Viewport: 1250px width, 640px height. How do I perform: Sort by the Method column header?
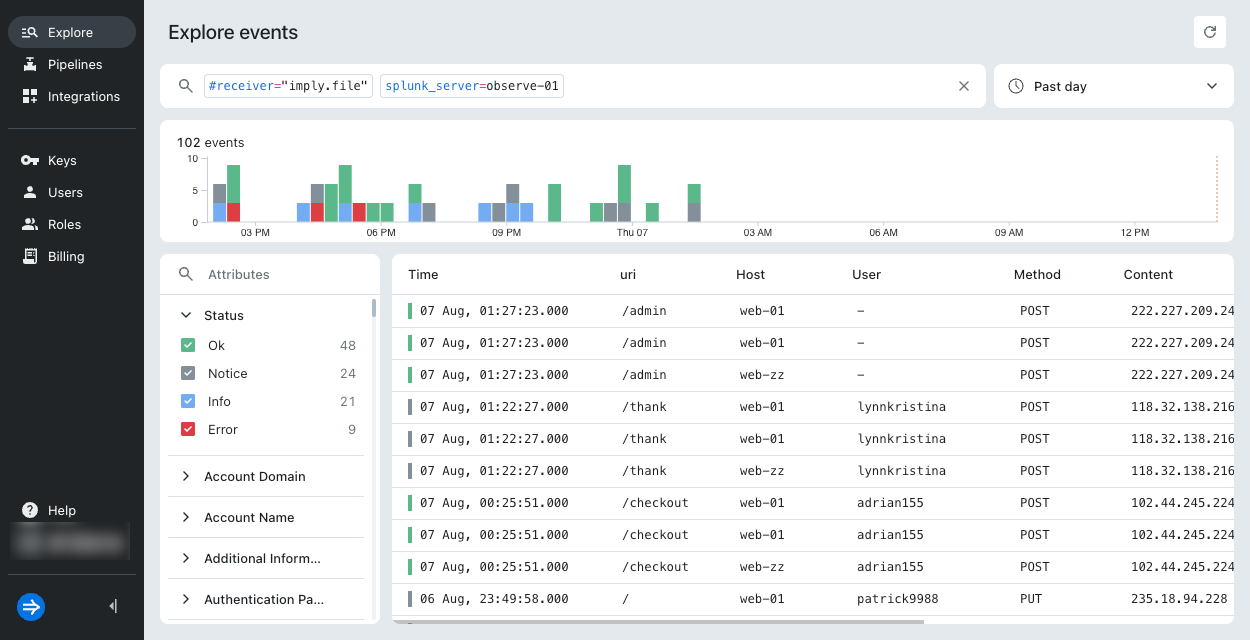1037,274
